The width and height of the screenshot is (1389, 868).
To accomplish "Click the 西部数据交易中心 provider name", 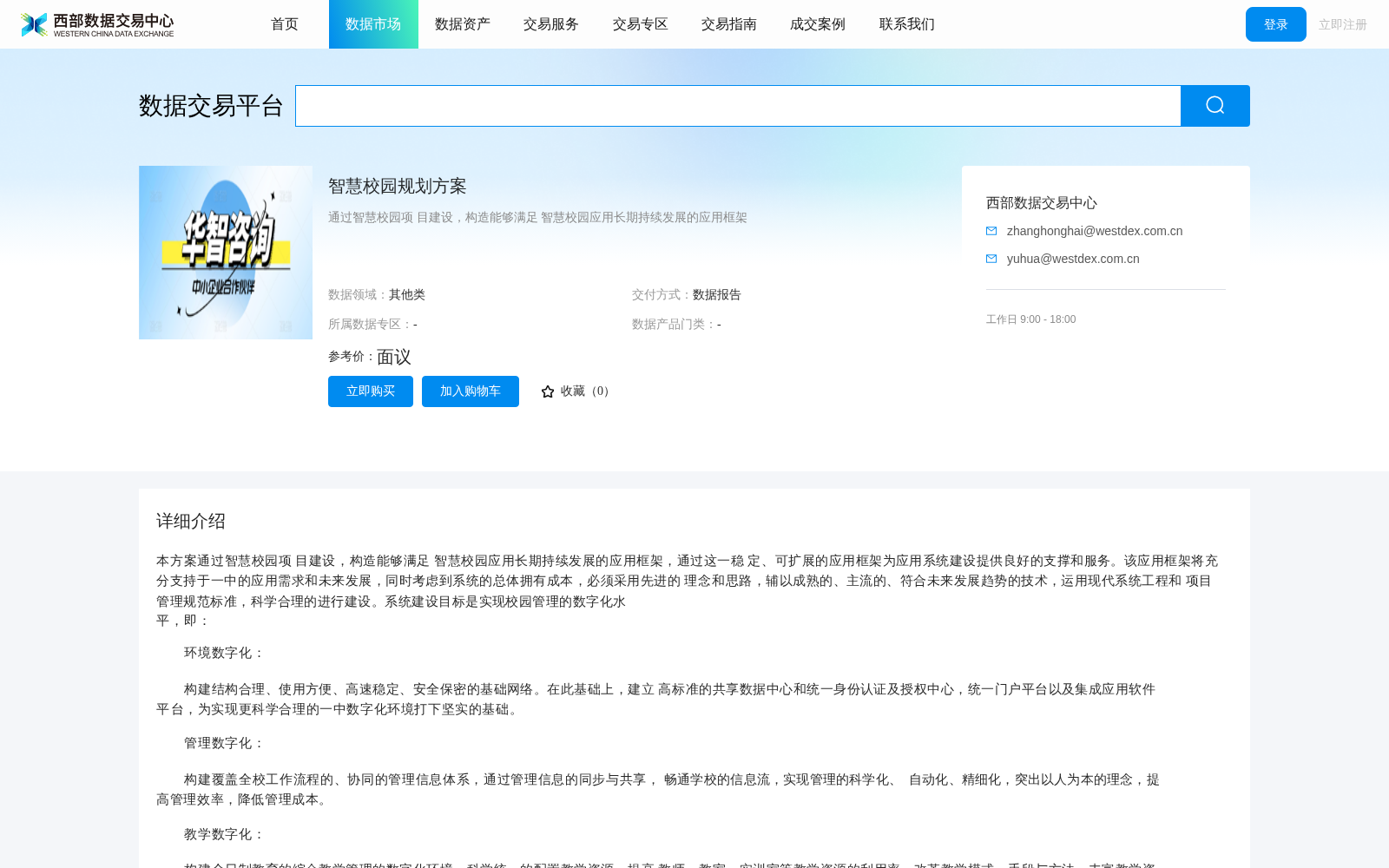I will click(1042, 203).
